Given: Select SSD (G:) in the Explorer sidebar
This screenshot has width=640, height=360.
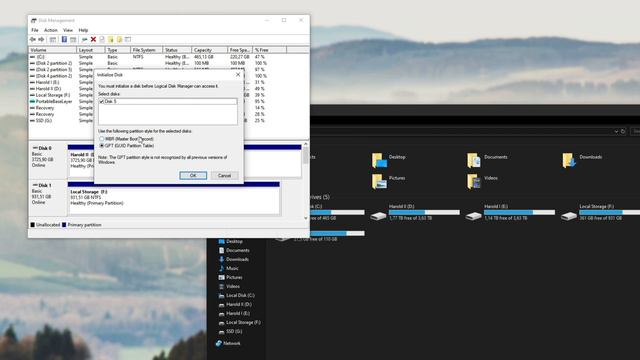Looking at the screenshot, I should [231, 331].
